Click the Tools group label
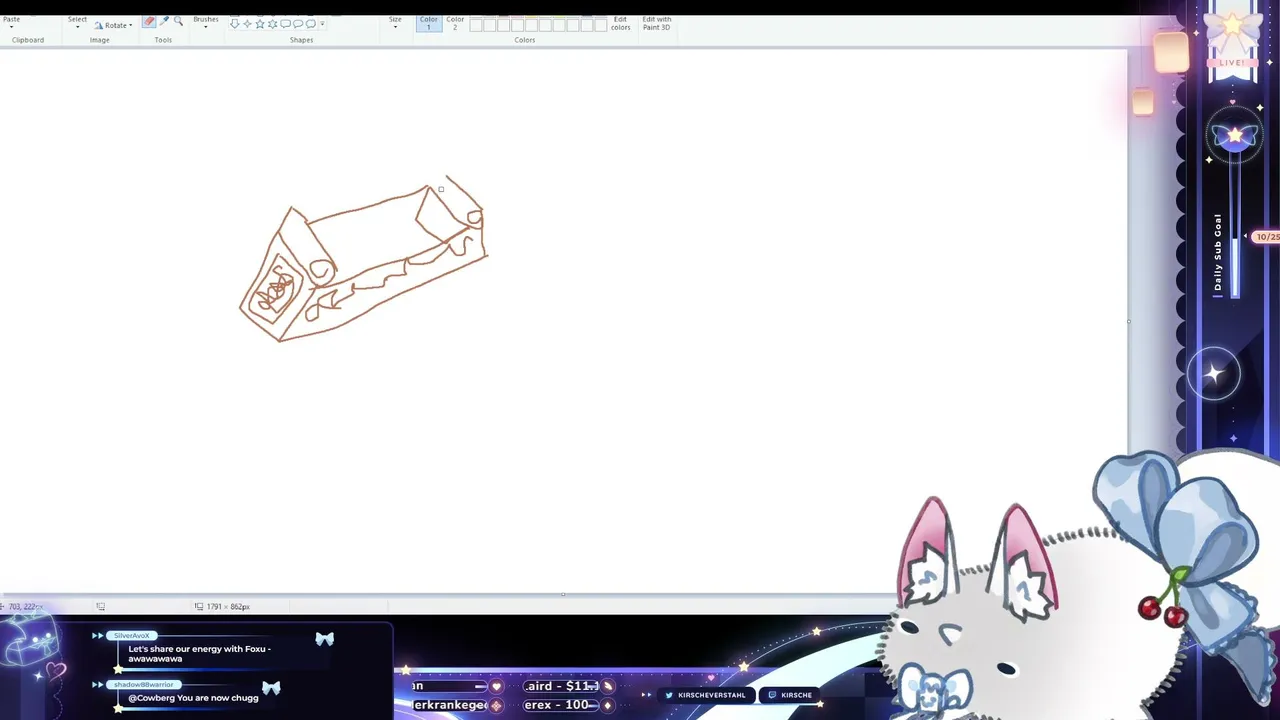 tap(163, 40)
